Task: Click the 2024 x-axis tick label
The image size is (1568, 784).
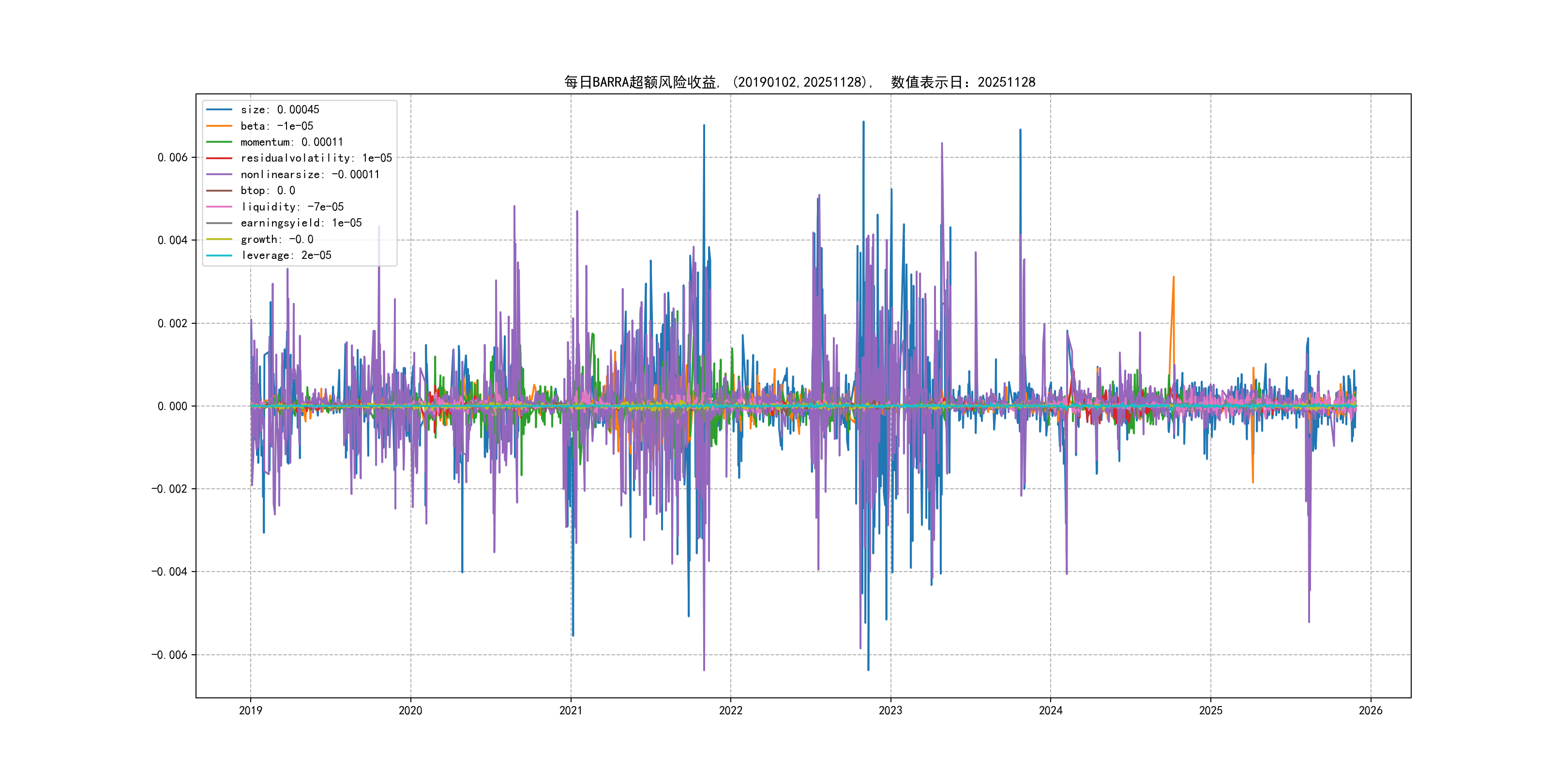Action: click(x=1050, y=710)
